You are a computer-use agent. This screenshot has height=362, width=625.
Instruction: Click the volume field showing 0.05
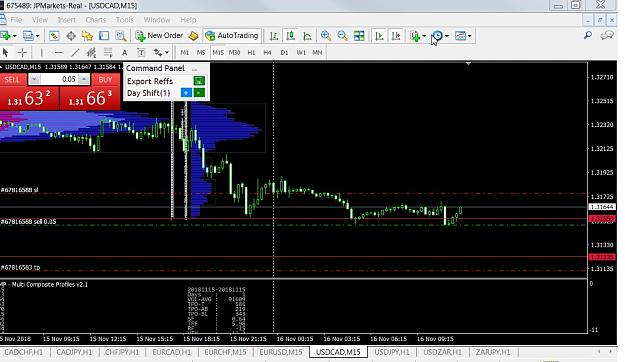tap(59, 79)
